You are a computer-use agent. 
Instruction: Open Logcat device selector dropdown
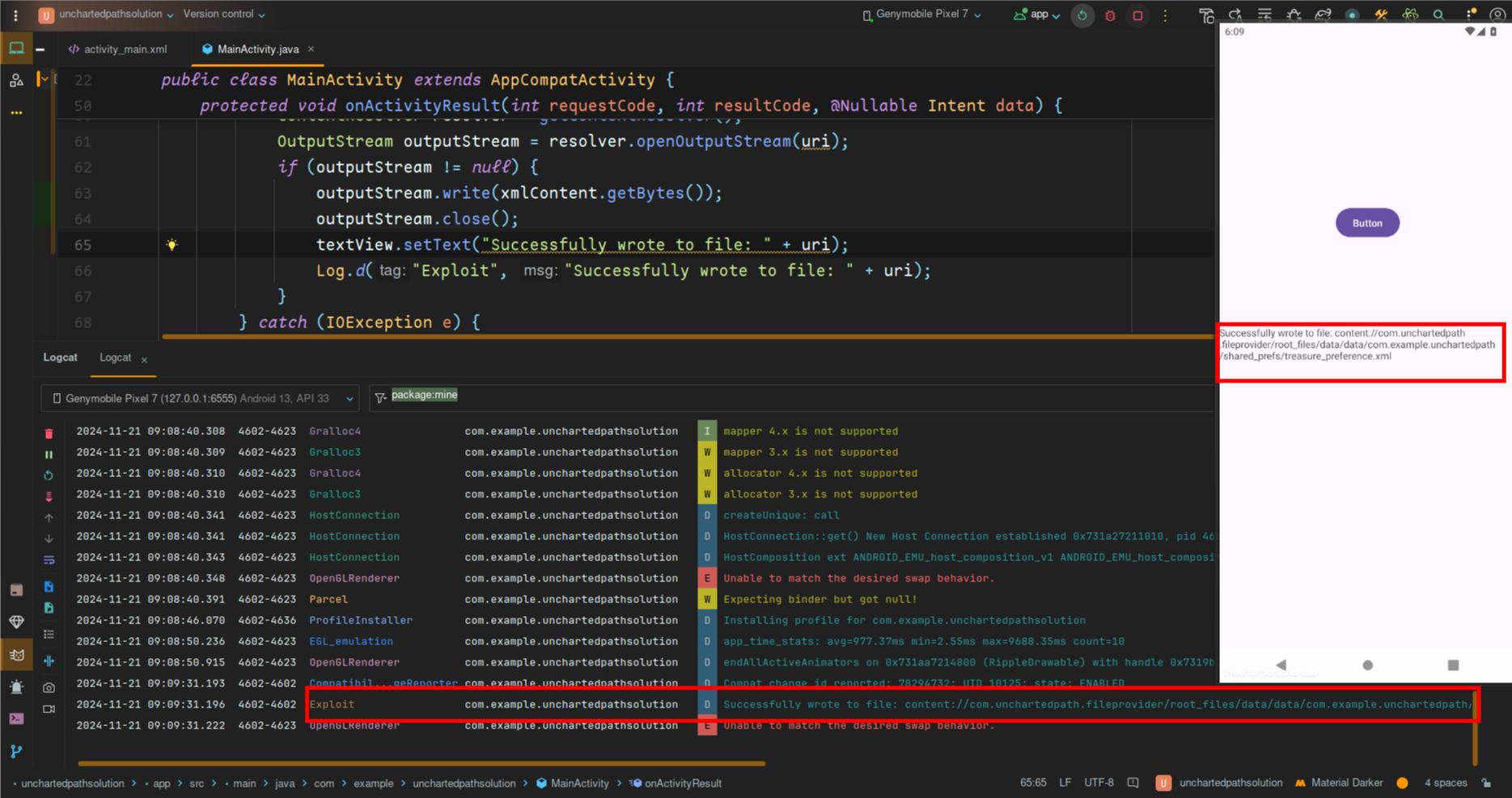pyautogui.click(x=200, y=398)
